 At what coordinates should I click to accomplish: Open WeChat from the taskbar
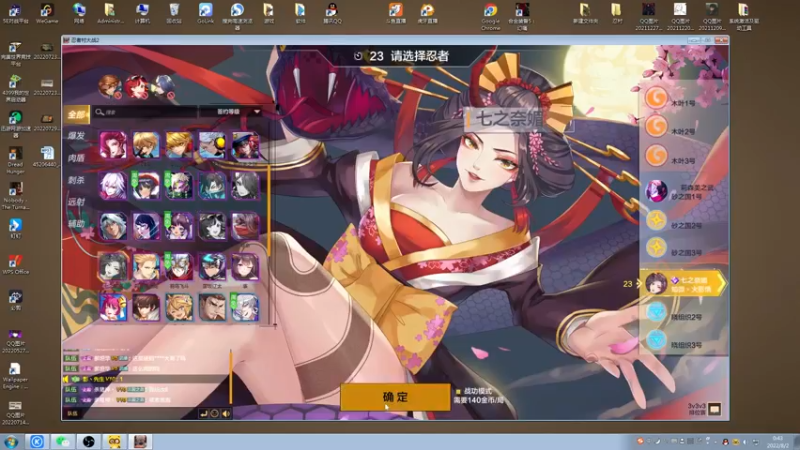click(63, 441)
